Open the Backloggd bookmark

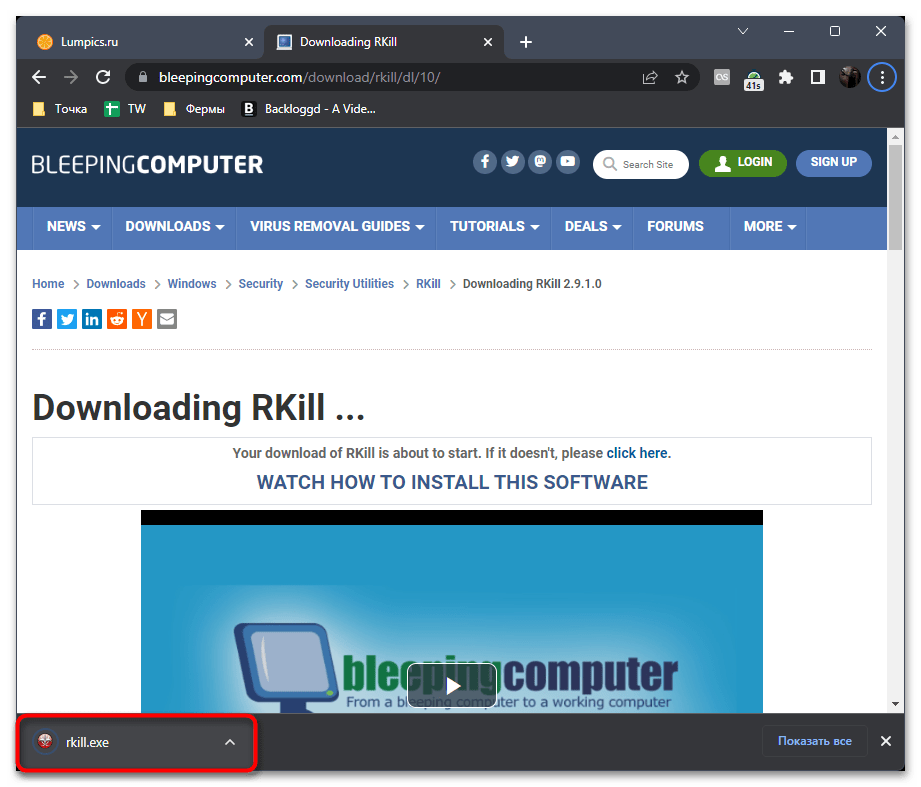click(x=309, y=109)
